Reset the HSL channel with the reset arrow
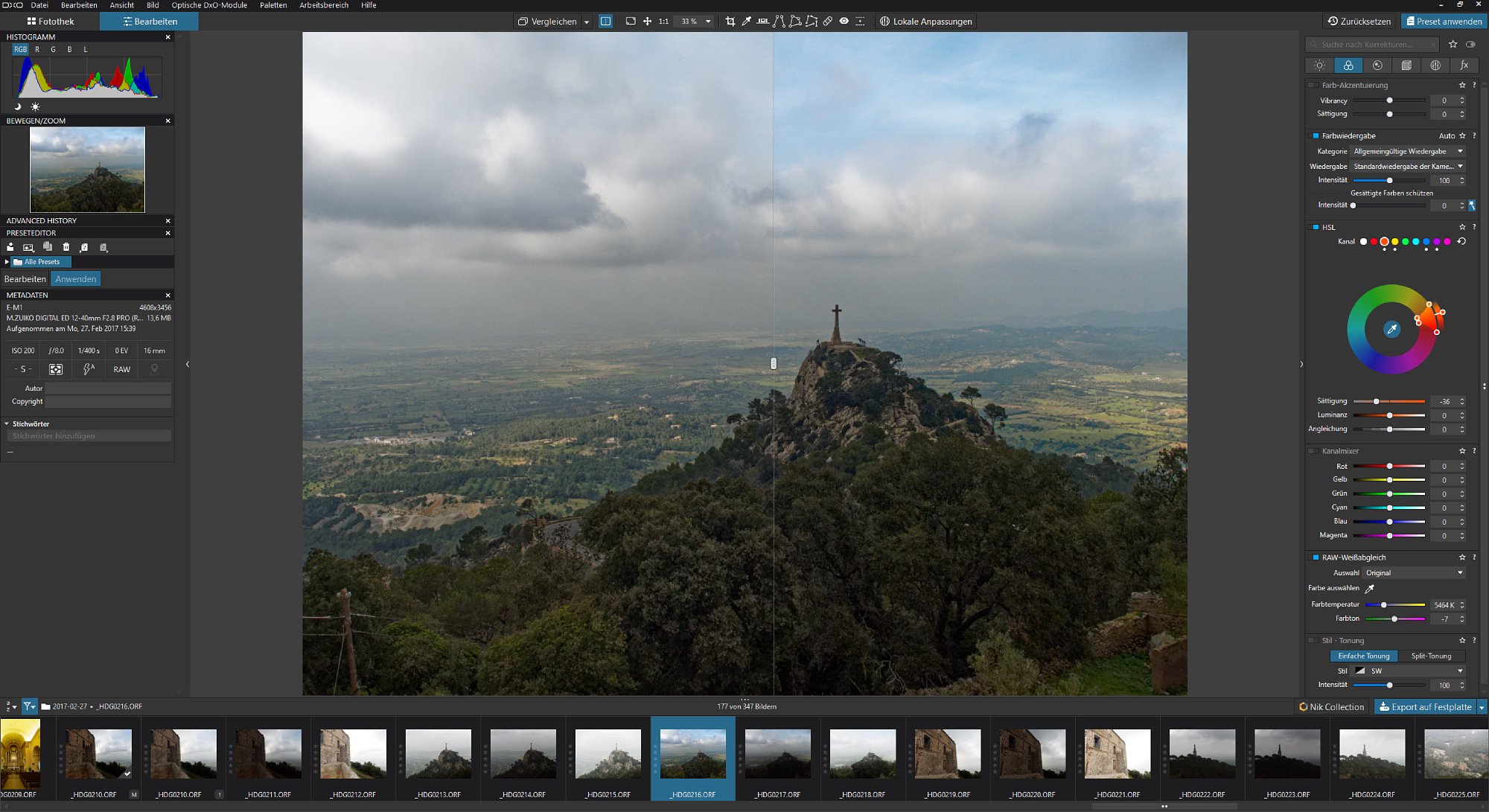 [1461, 242]
